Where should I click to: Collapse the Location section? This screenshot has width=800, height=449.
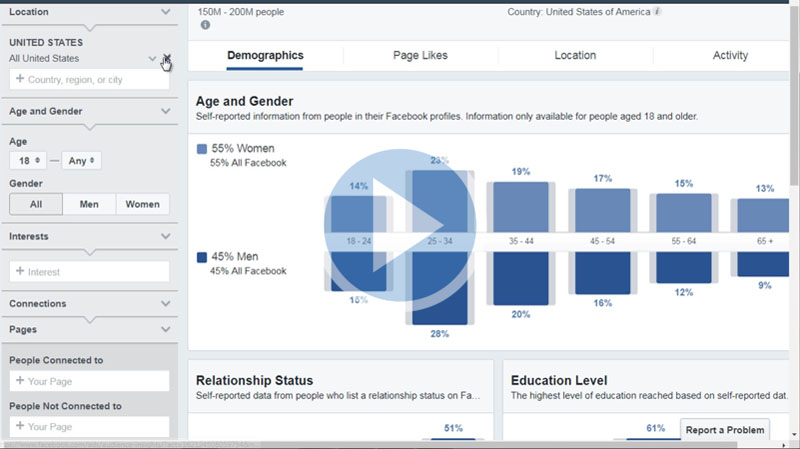165,12
